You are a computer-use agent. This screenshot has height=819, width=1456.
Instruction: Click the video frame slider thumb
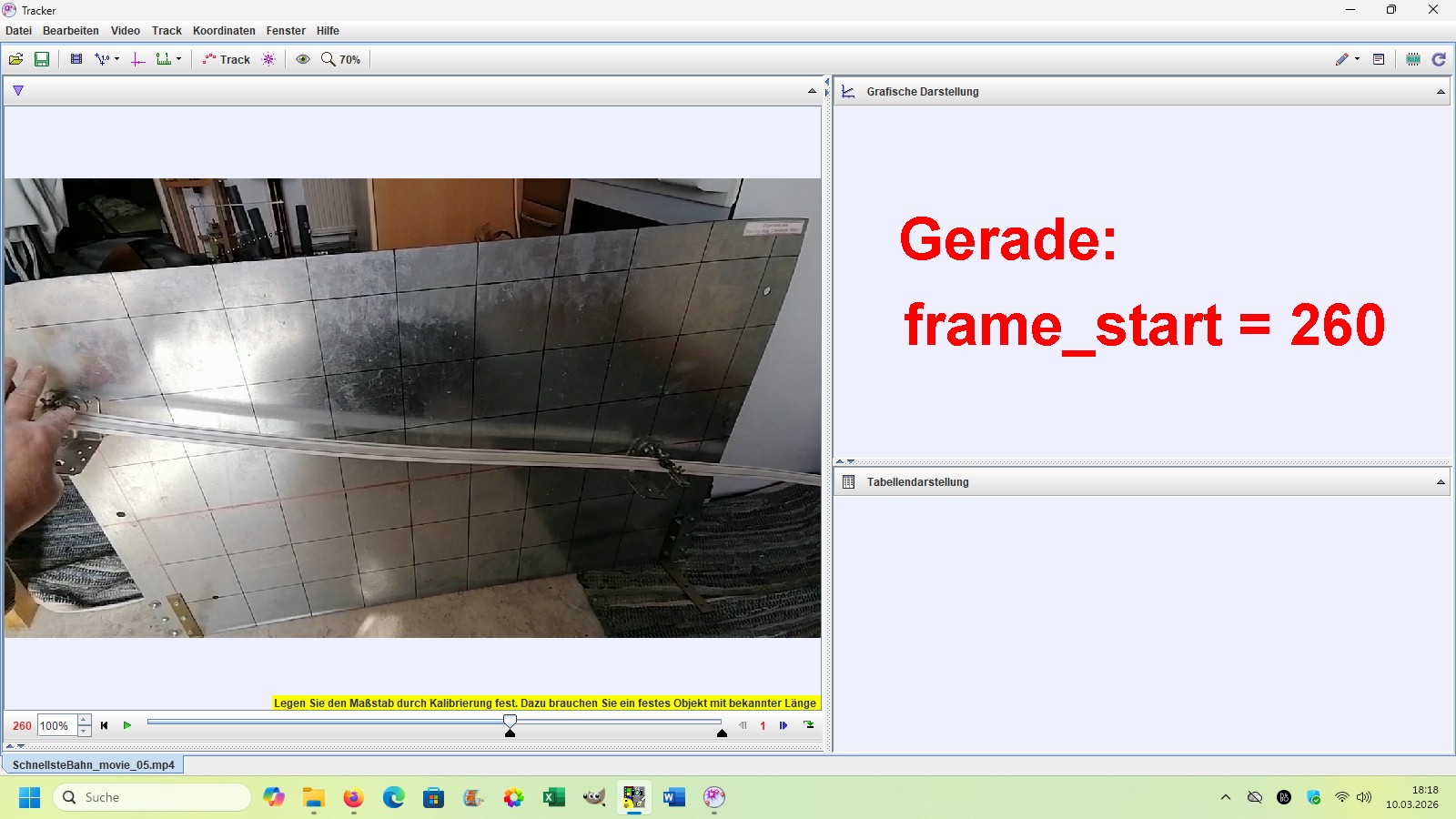point(510,722)
